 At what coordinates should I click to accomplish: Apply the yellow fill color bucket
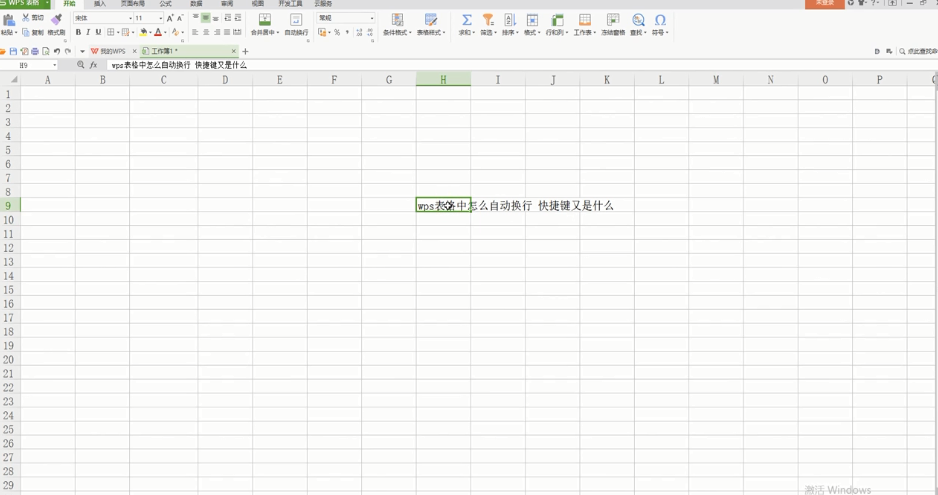tap(144, 32)
